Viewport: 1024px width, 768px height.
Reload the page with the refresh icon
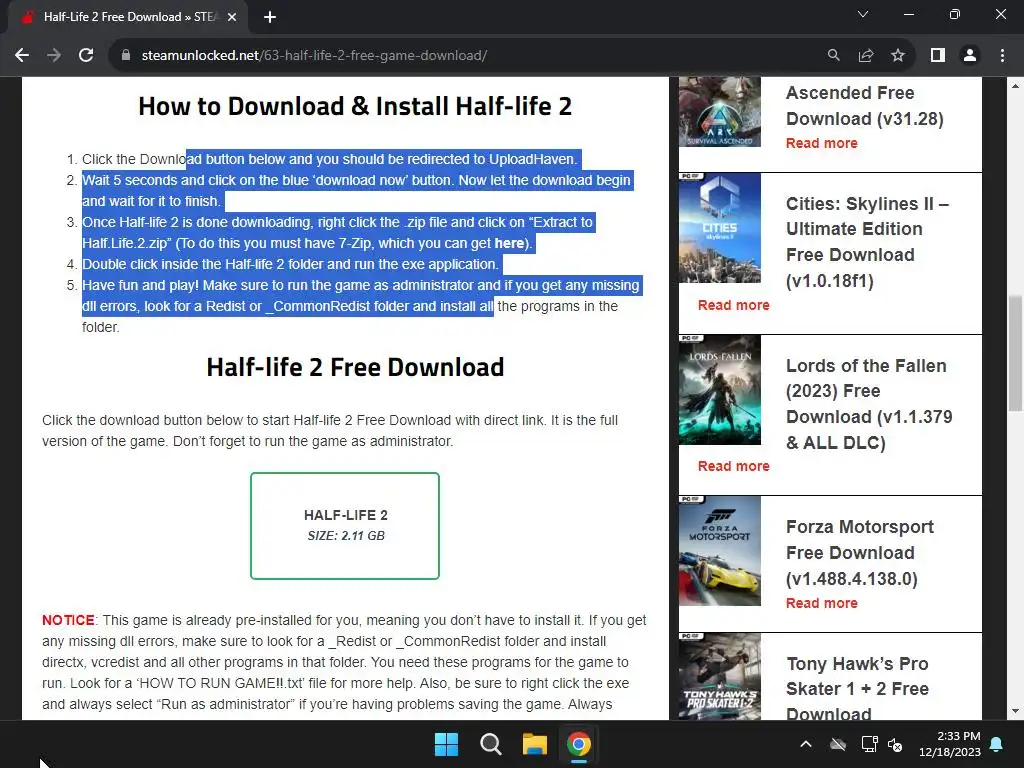pos(86,56)
